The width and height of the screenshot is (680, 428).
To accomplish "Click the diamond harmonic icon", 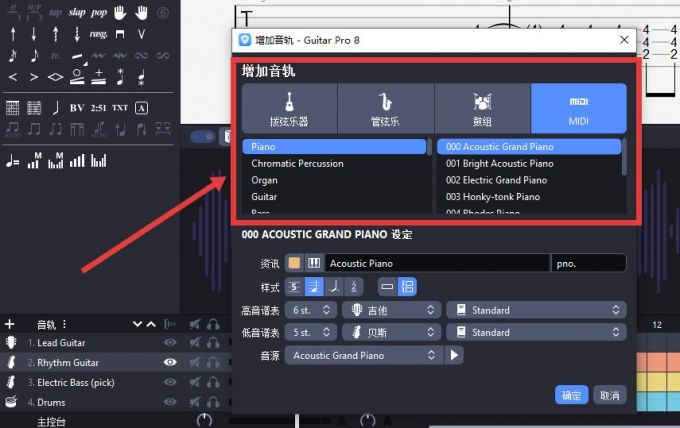I will pos(56,77).
